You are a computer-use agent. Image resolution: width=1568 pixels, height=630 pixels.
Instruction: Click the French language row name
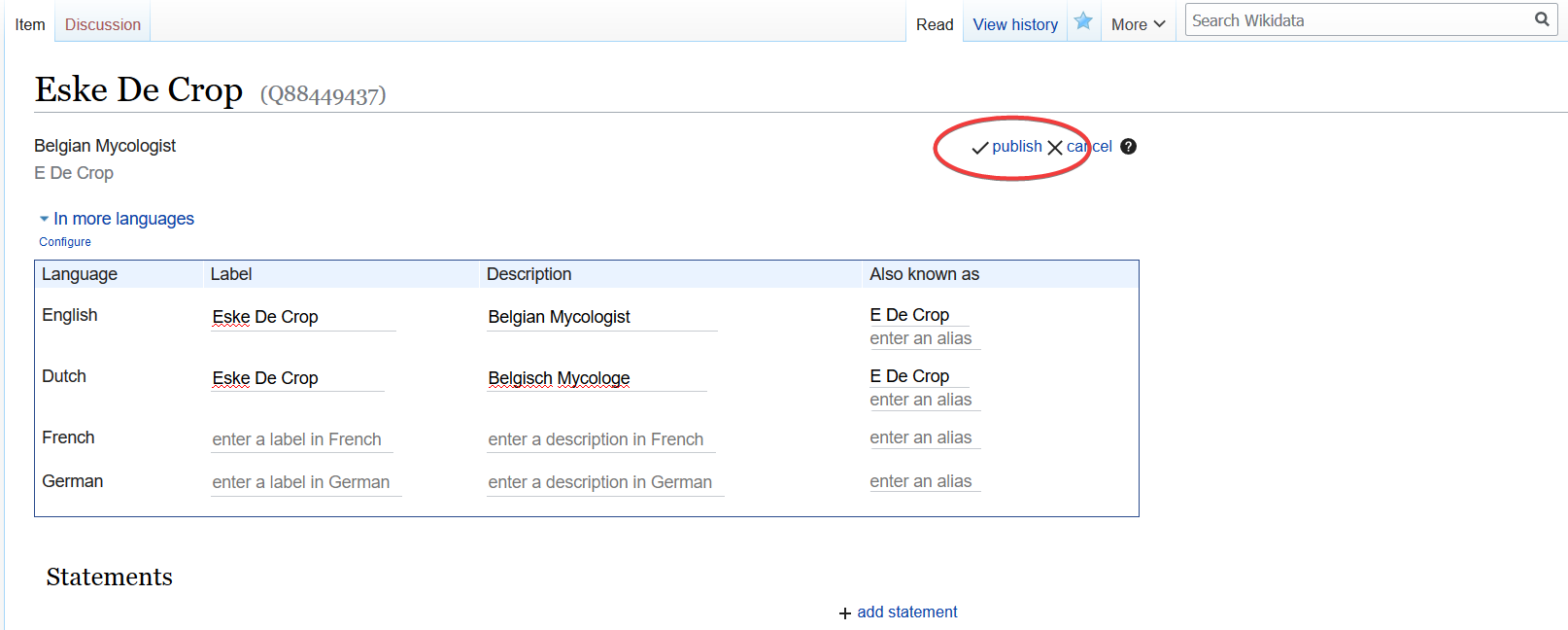(x=68, y=437)
